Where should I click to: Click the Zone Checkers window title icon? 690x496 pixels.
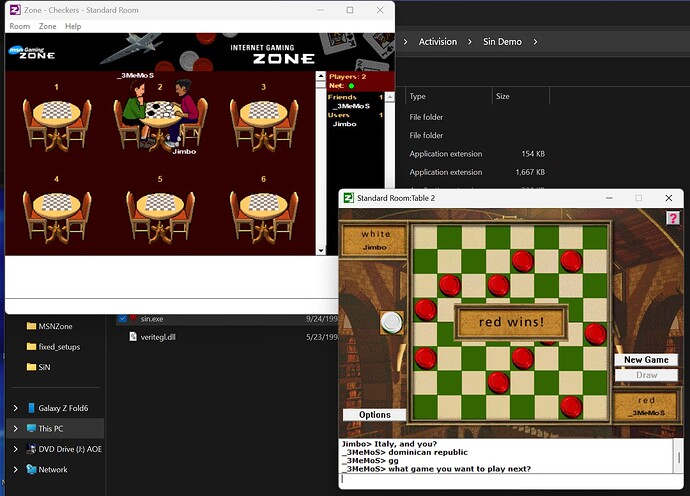pyautogui.click(x=15, y=10)
